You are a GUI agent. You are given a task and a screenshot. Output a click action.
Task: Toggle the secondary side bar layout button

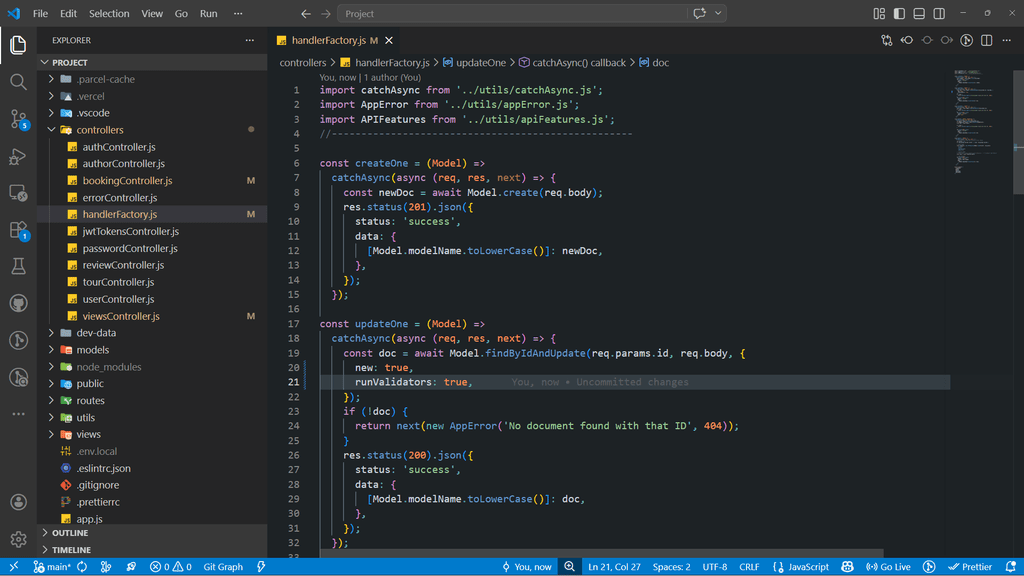[x=939, y=14]
